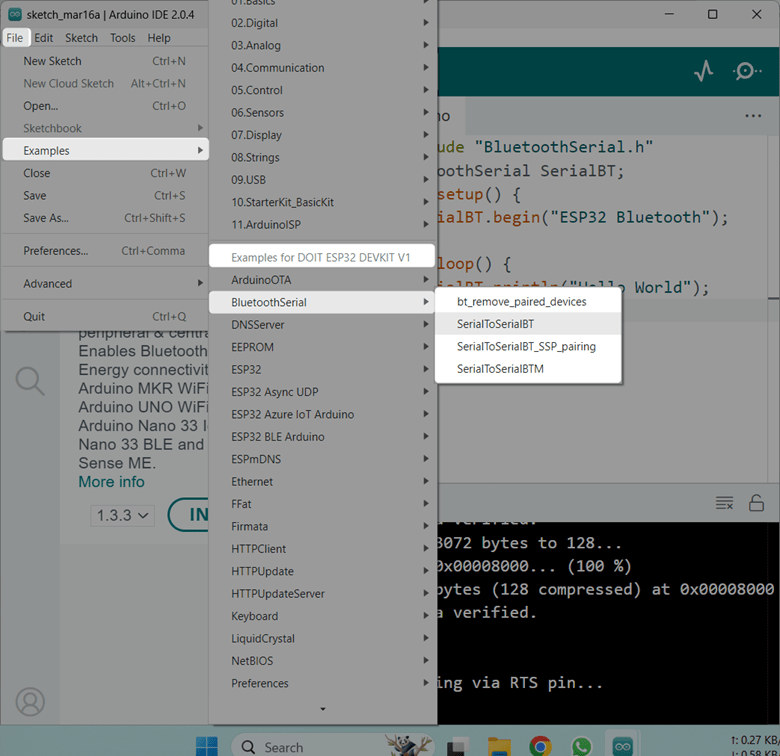Open the Windows Start button
Image resolution: width=780 pixels, height=756 pixels.
(207, 746)
